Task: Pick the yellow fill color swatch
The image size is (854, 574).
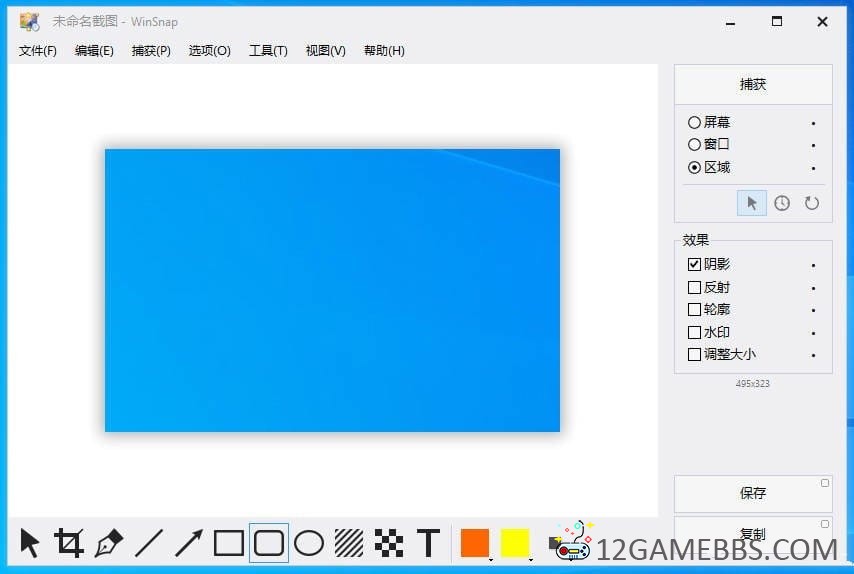Action: pyautogui.click(x=515, y=543)
